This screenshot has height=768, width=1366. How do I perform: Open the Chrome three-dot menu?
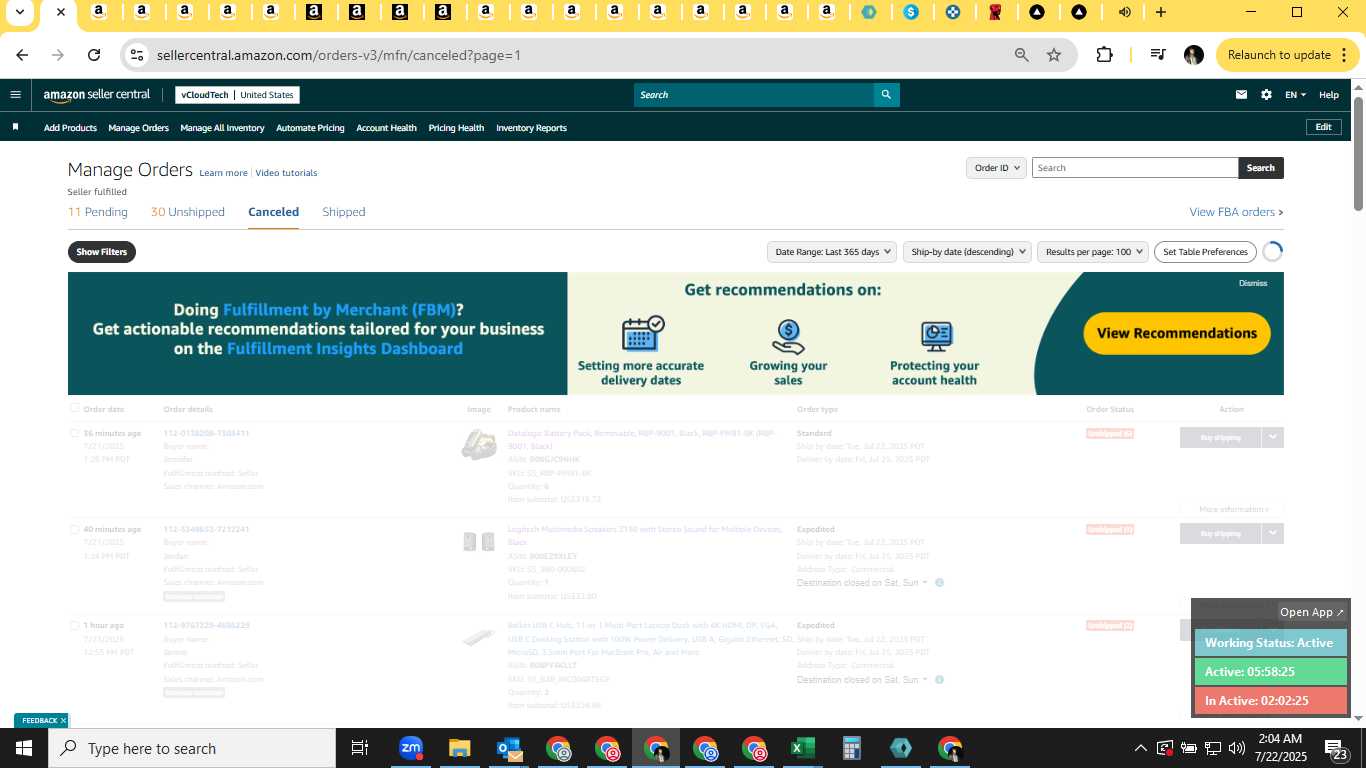coord(1343,55)
